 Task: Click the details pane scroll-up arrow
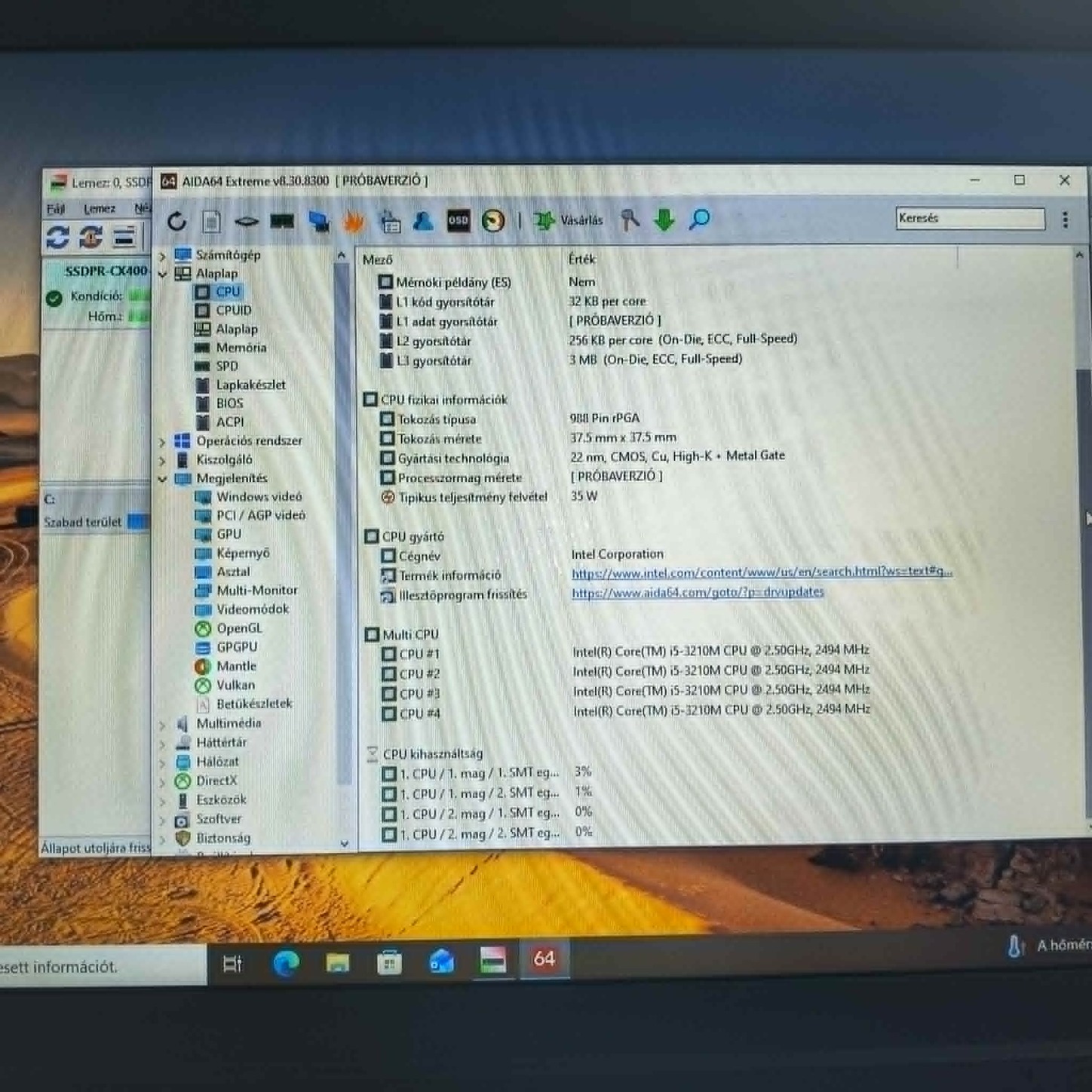[x=1079, y=256]
